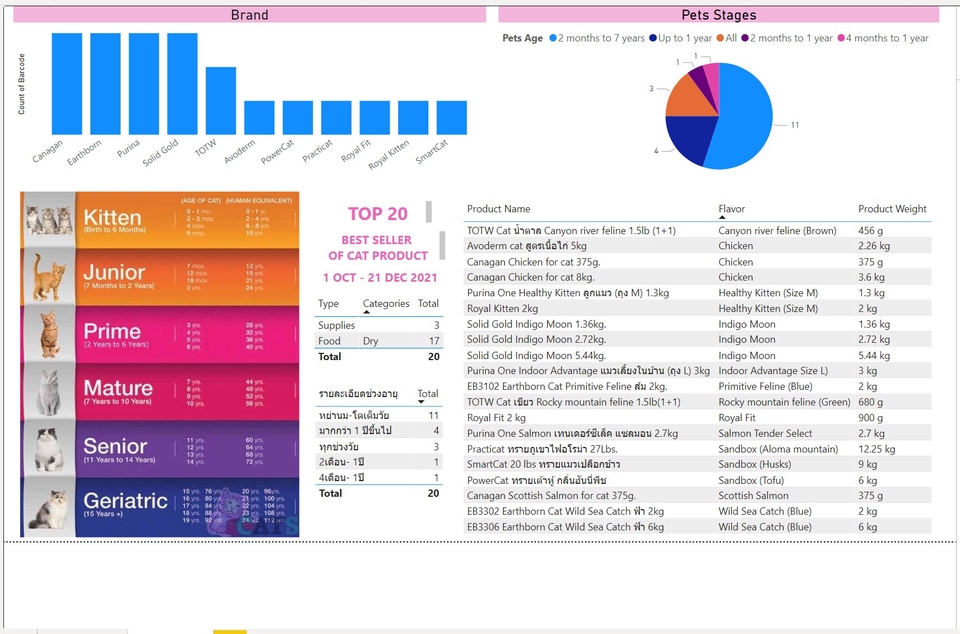The width and height of the screenshot is (960, 634).
Task: Click the sort arrow under Flavor header
Action: coord(722,217)
